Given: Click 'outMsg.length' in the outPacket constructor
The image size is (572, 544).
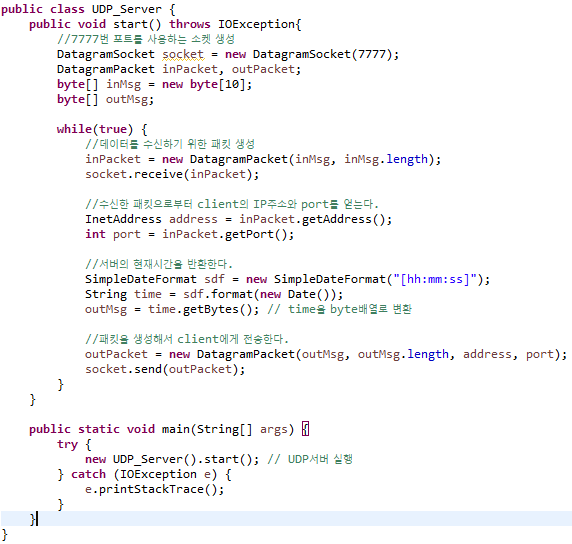Looking at the screenshot, I should point(403,354).
